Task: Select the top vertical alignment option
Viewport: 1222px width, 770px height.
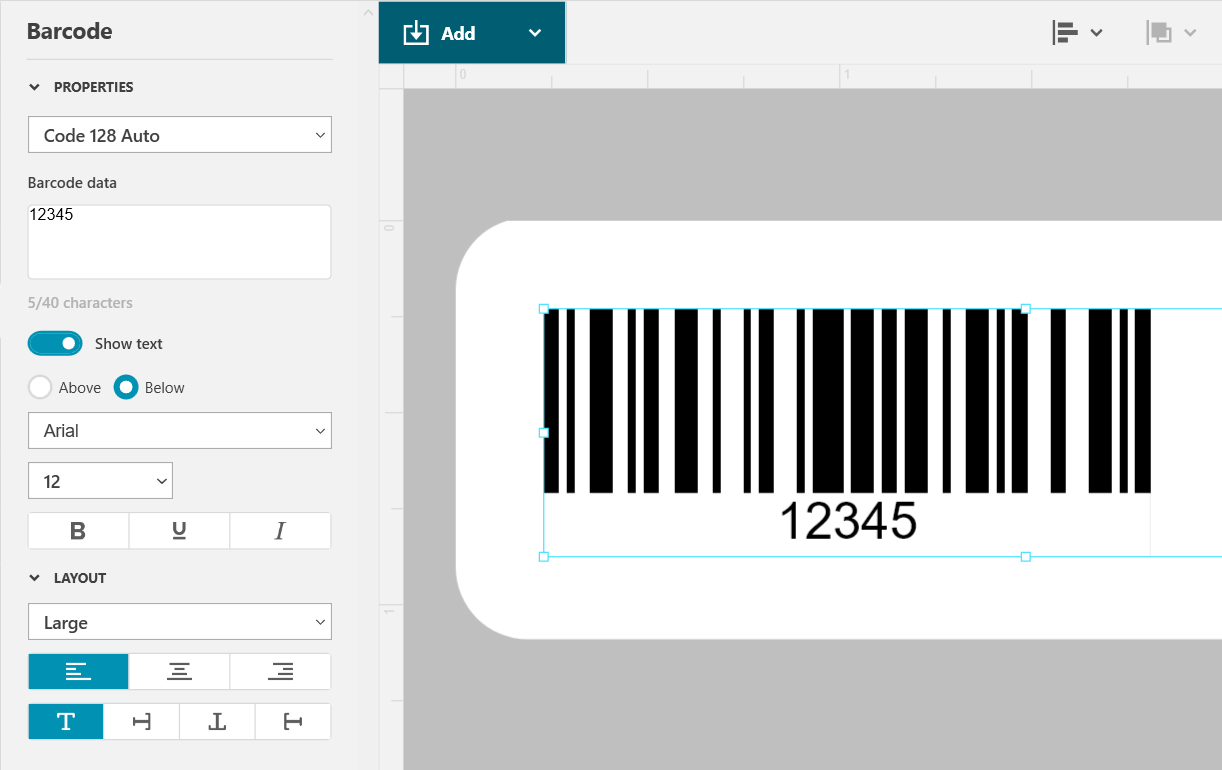Action: [x=66, y=722]
